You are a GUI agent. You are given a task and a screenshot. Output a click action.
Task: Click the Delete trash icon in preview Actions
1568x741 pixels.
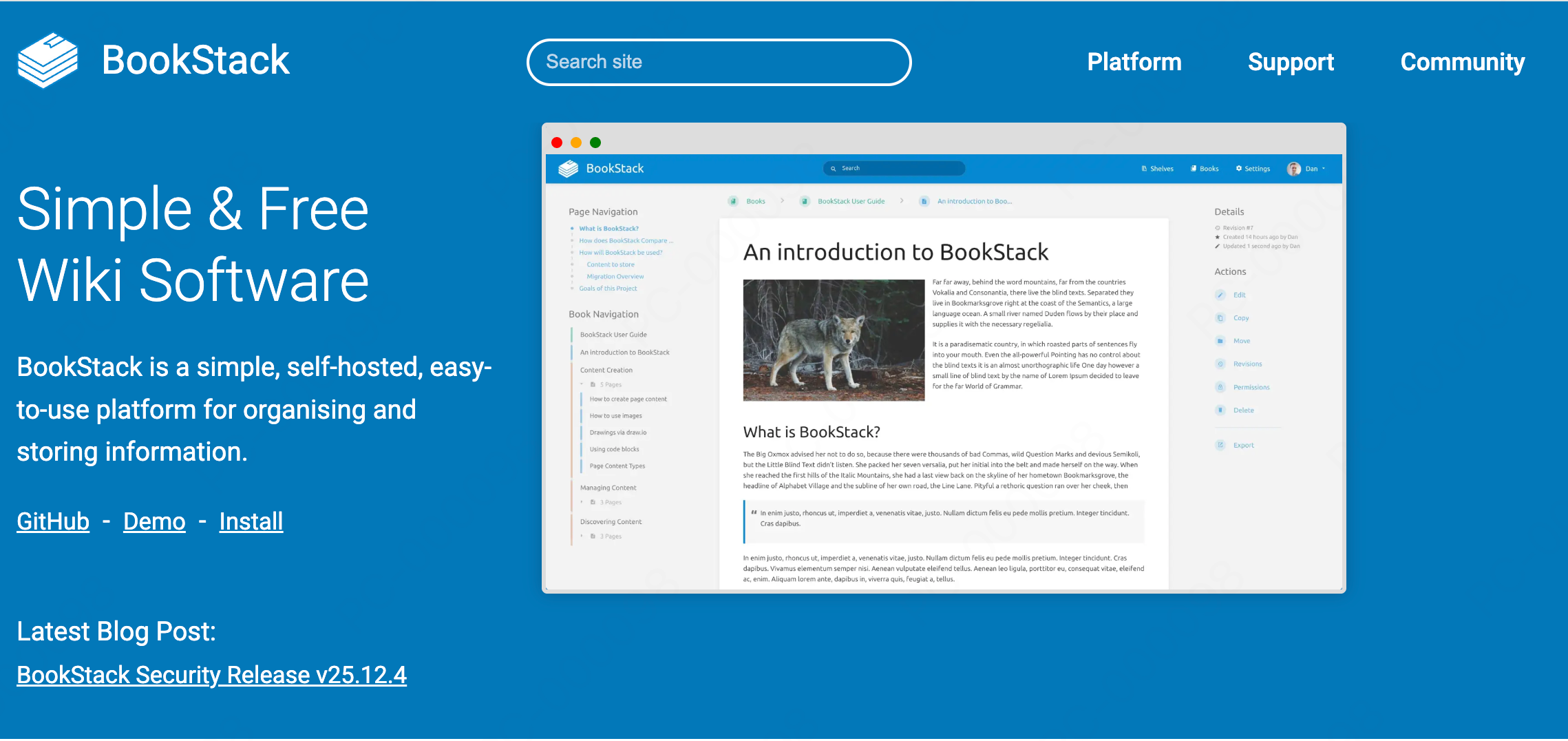[x=1220, y=410]
